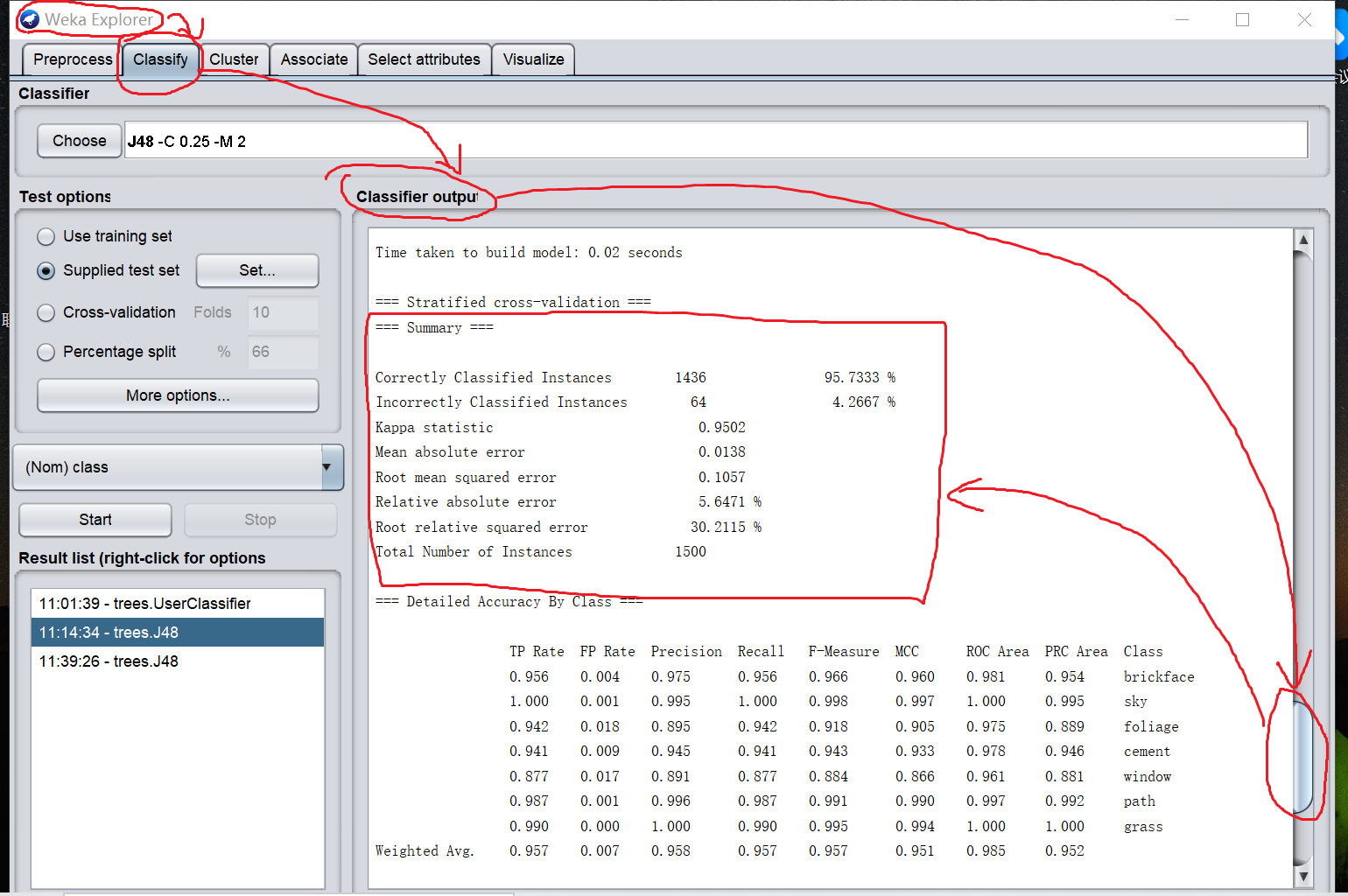Click the scrollbar up arrow icon

pos(1303,238)
